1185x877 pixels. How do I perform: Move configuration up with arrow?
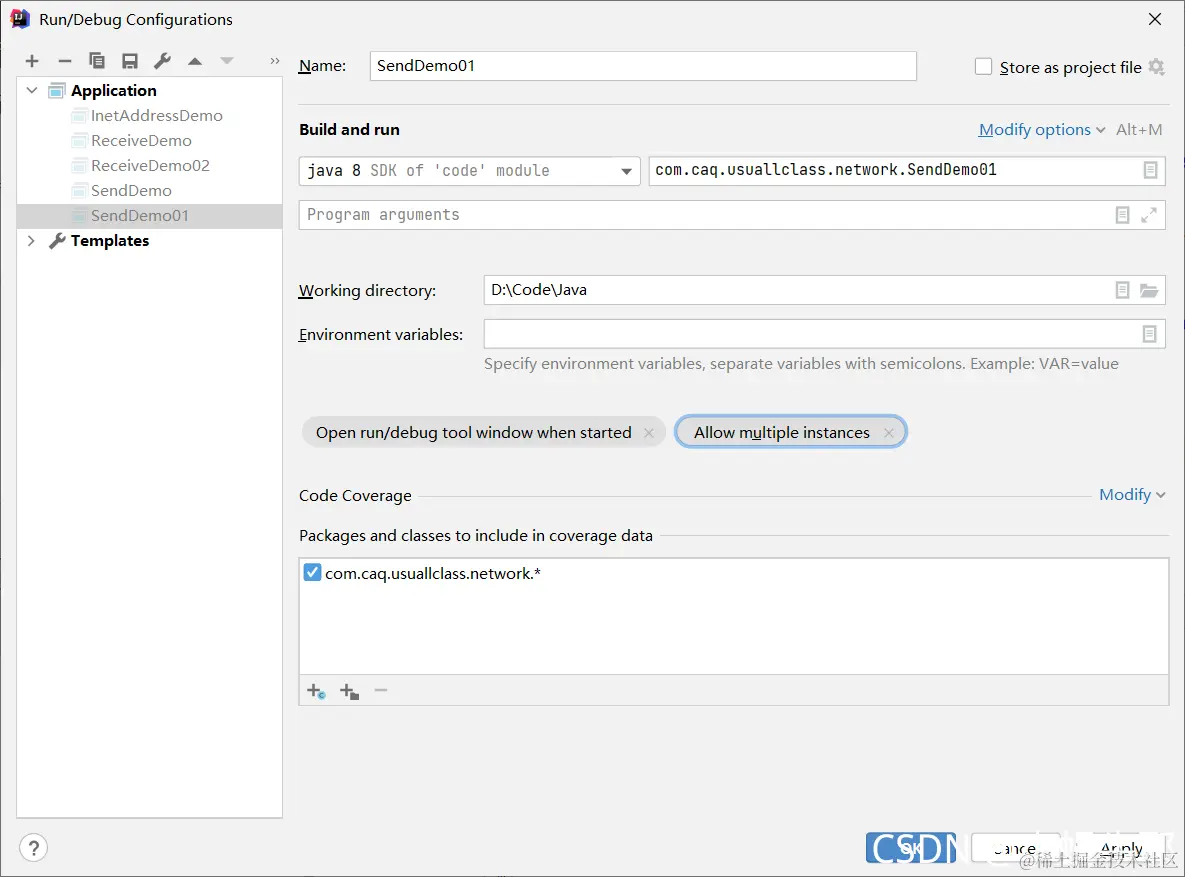tap(195, 61)
